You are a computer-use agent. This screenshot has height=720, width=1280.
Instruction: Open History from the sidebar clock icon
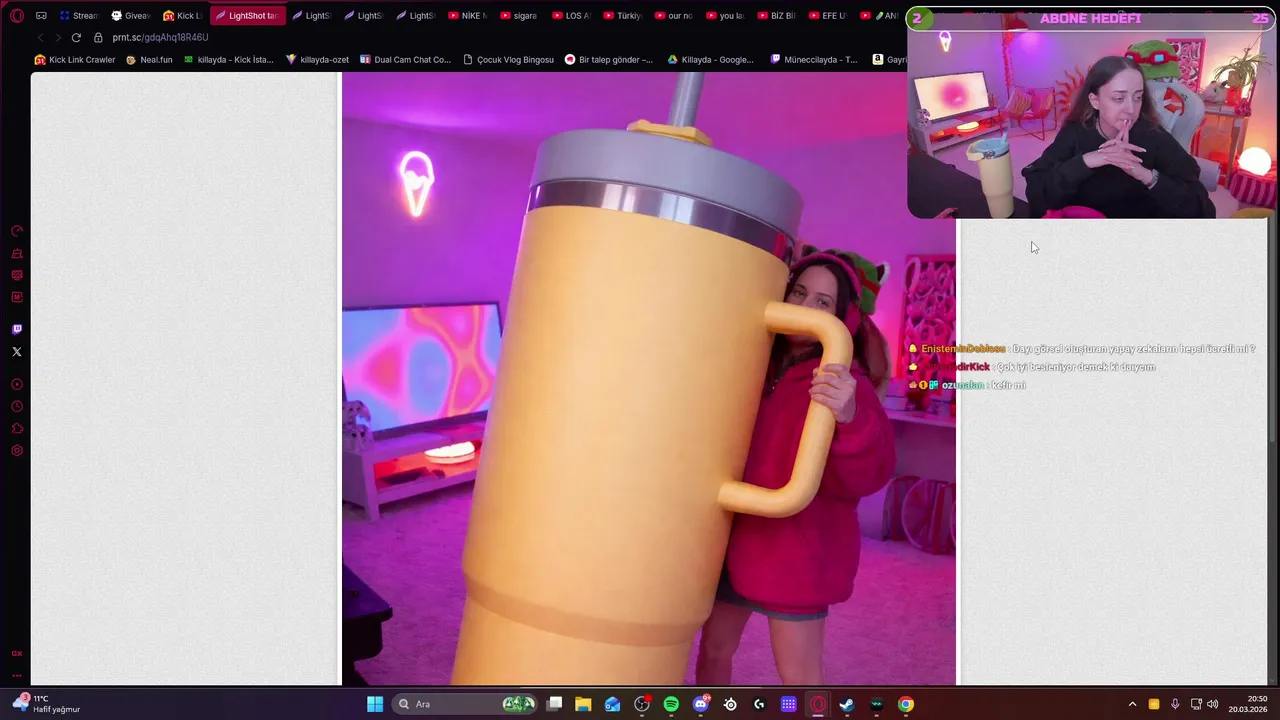coord(17,406)
